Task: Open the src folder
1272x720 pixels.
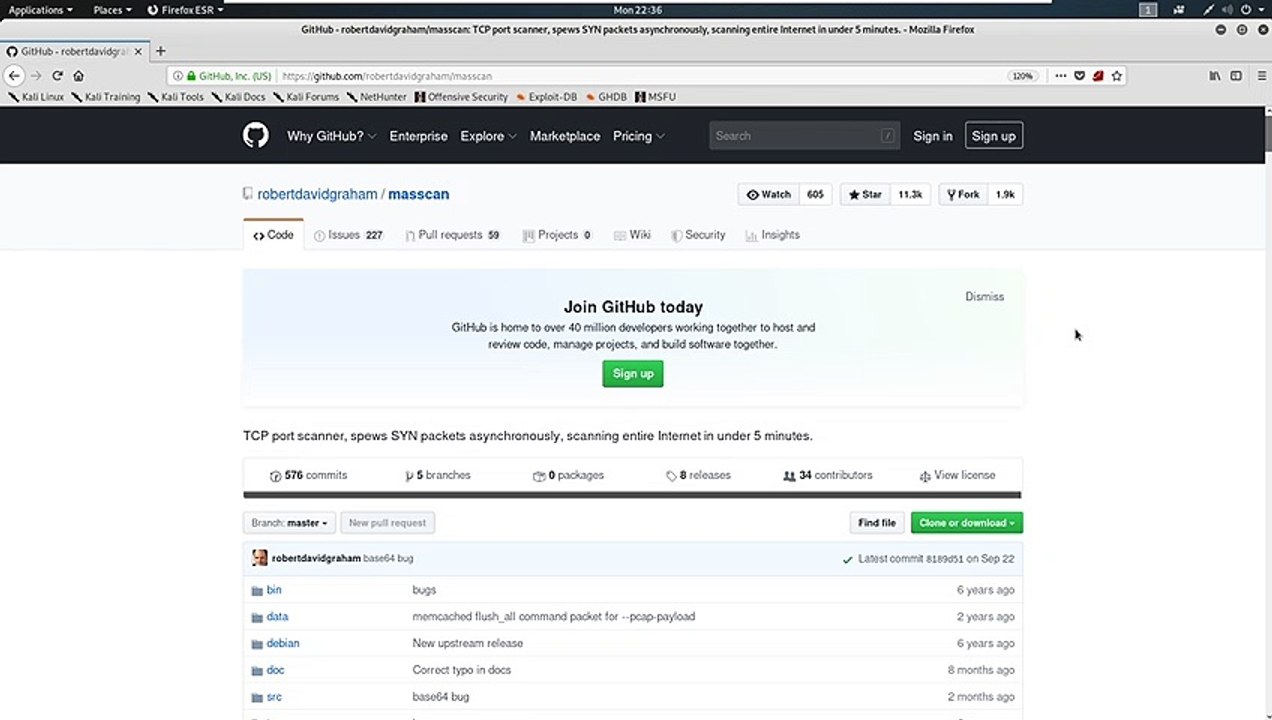Action: coord(274,697)
